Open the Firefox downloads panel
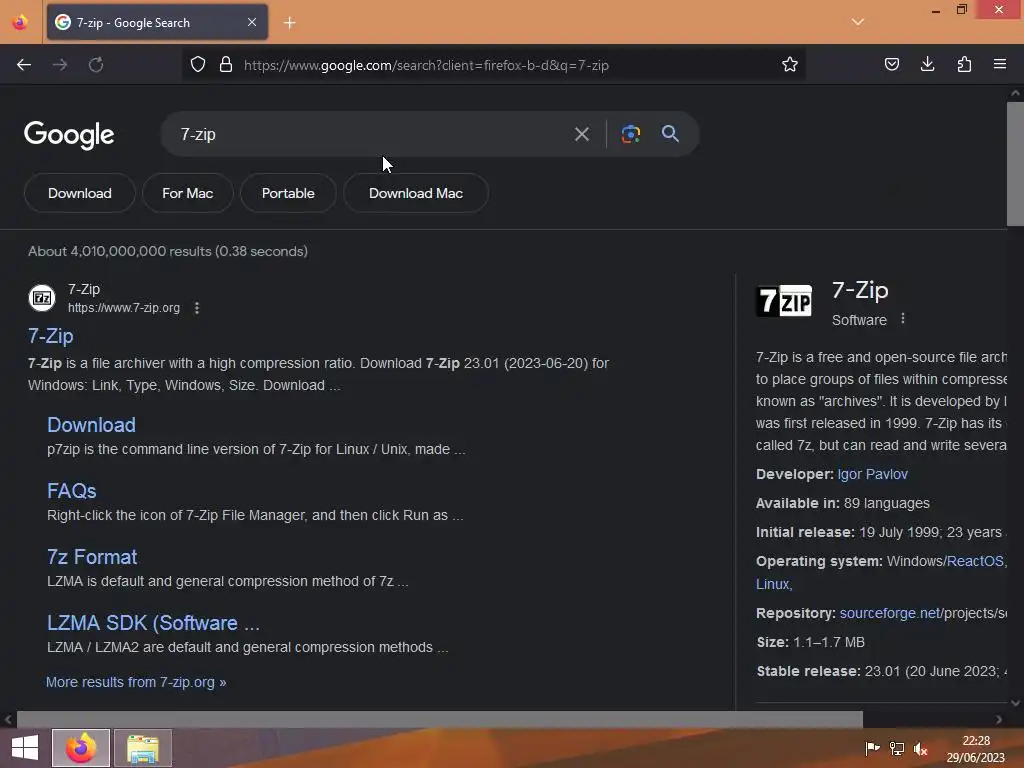 [927, 65]
